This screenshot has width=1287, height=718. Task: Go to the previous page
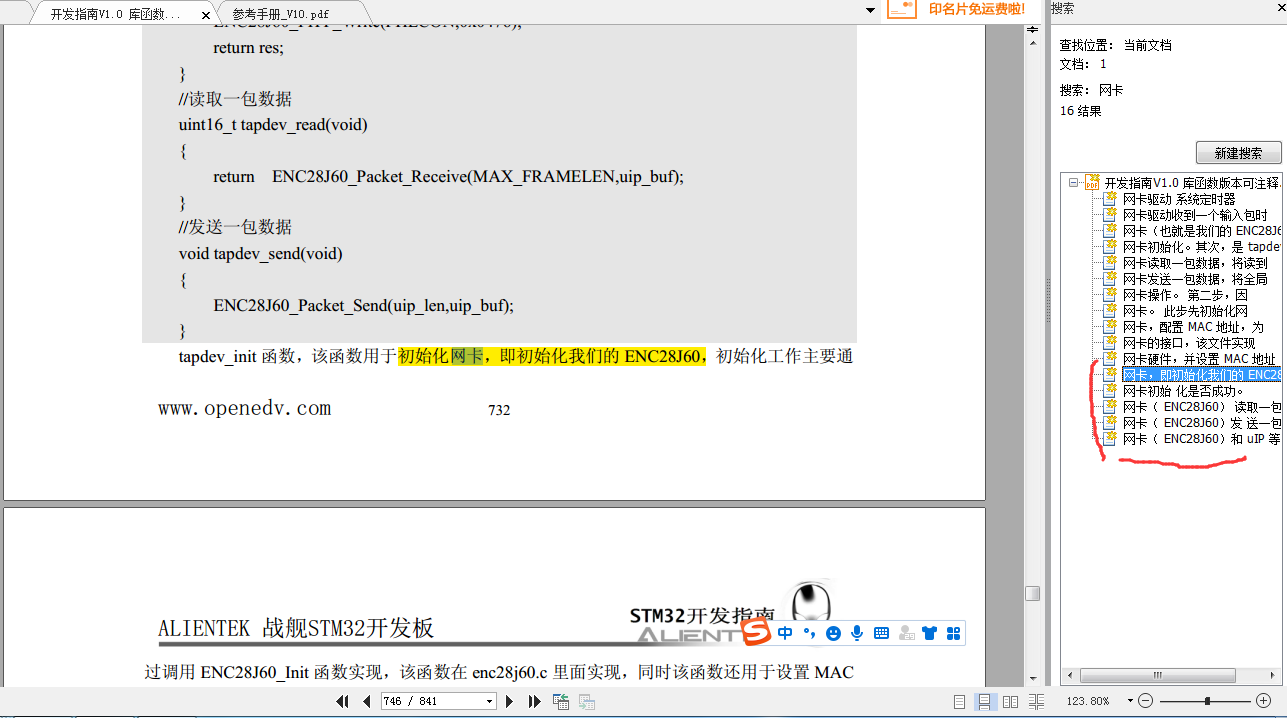coord(367,702)
